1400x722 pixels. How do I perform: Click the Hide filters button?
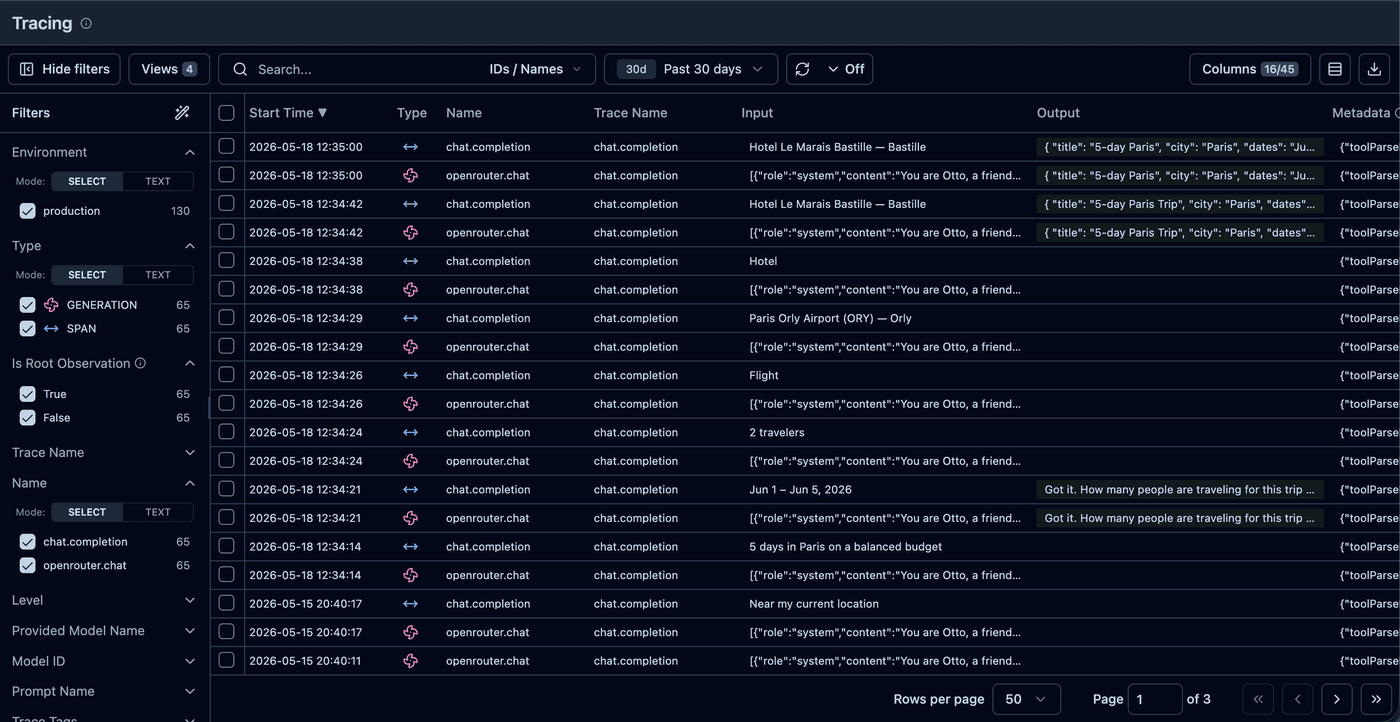coord(65,69)
